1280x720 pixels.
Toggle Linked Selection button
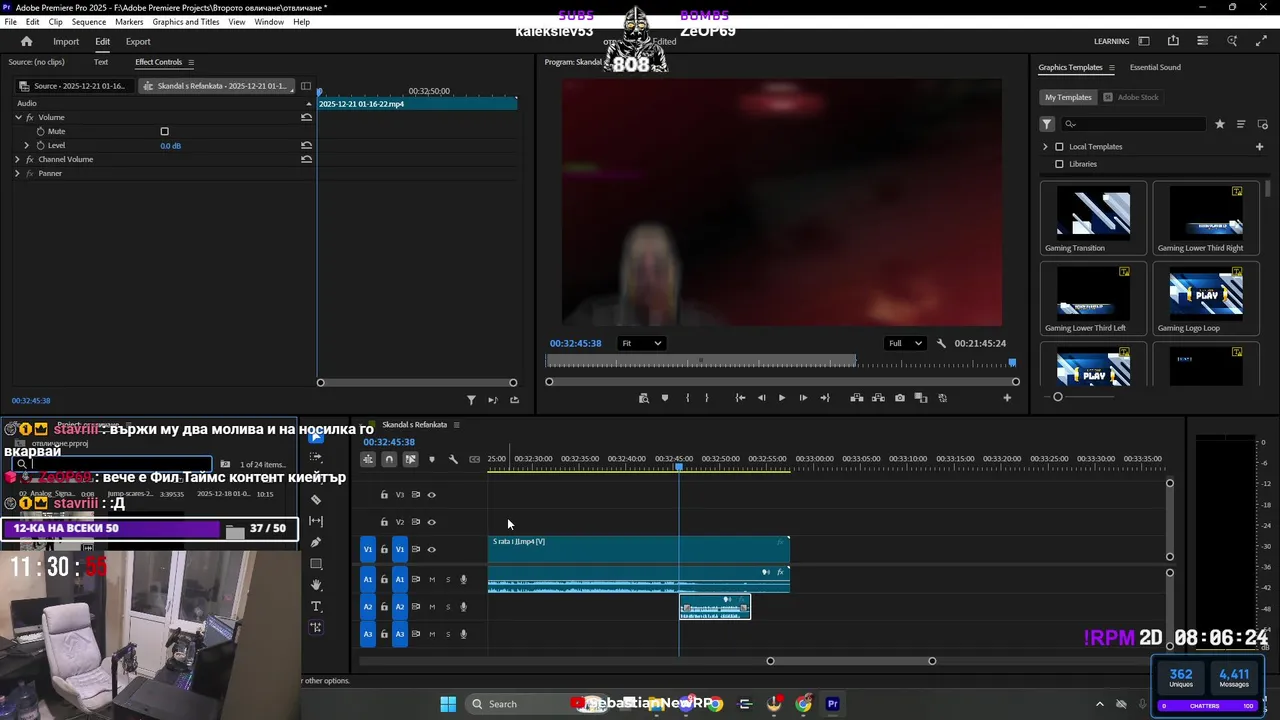point(410,459)
